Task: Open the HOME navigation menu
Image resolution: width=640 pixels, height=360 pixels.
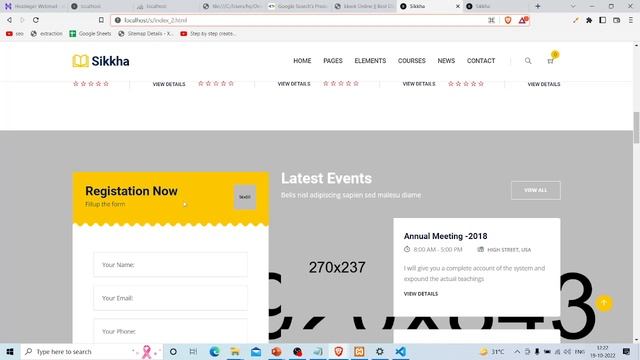Action: (302, 61)
